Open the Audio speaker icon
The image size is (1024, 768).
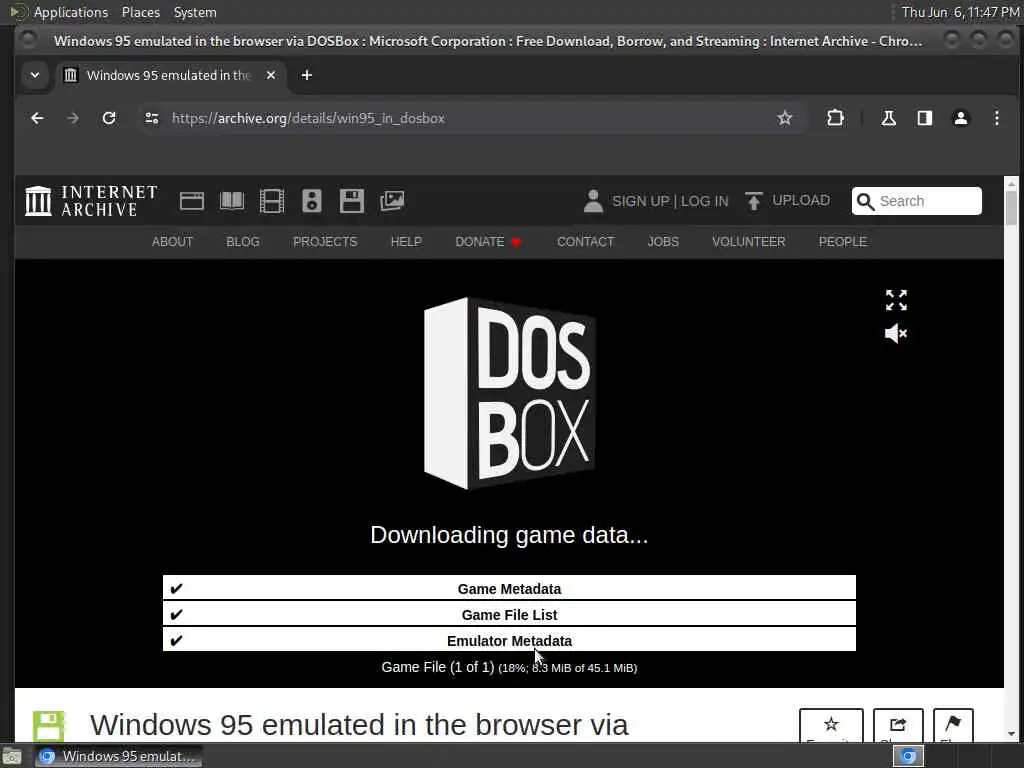tap(312, 201)
